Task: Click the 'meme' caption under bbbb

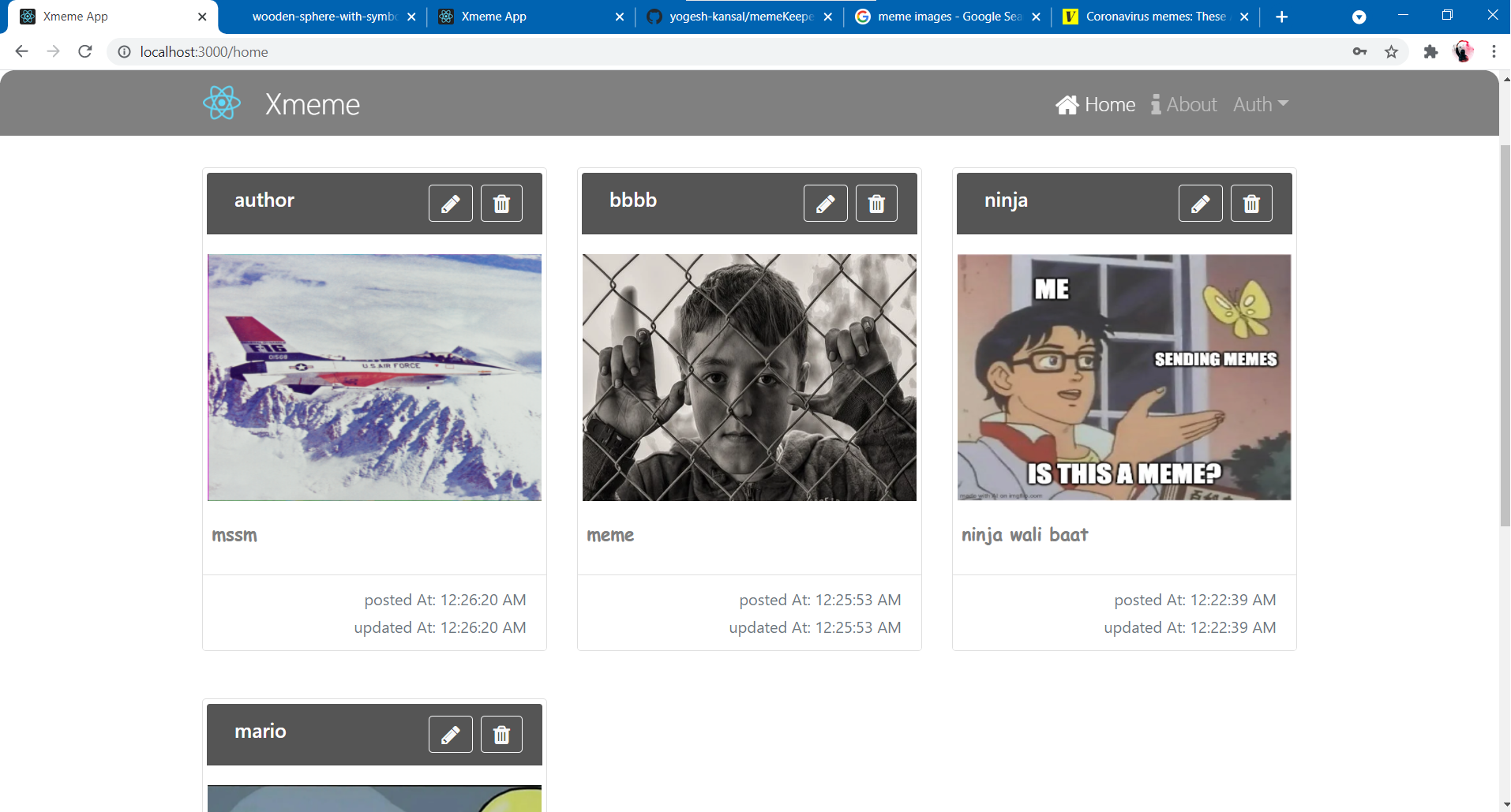Action: click(x=610, y=535)
